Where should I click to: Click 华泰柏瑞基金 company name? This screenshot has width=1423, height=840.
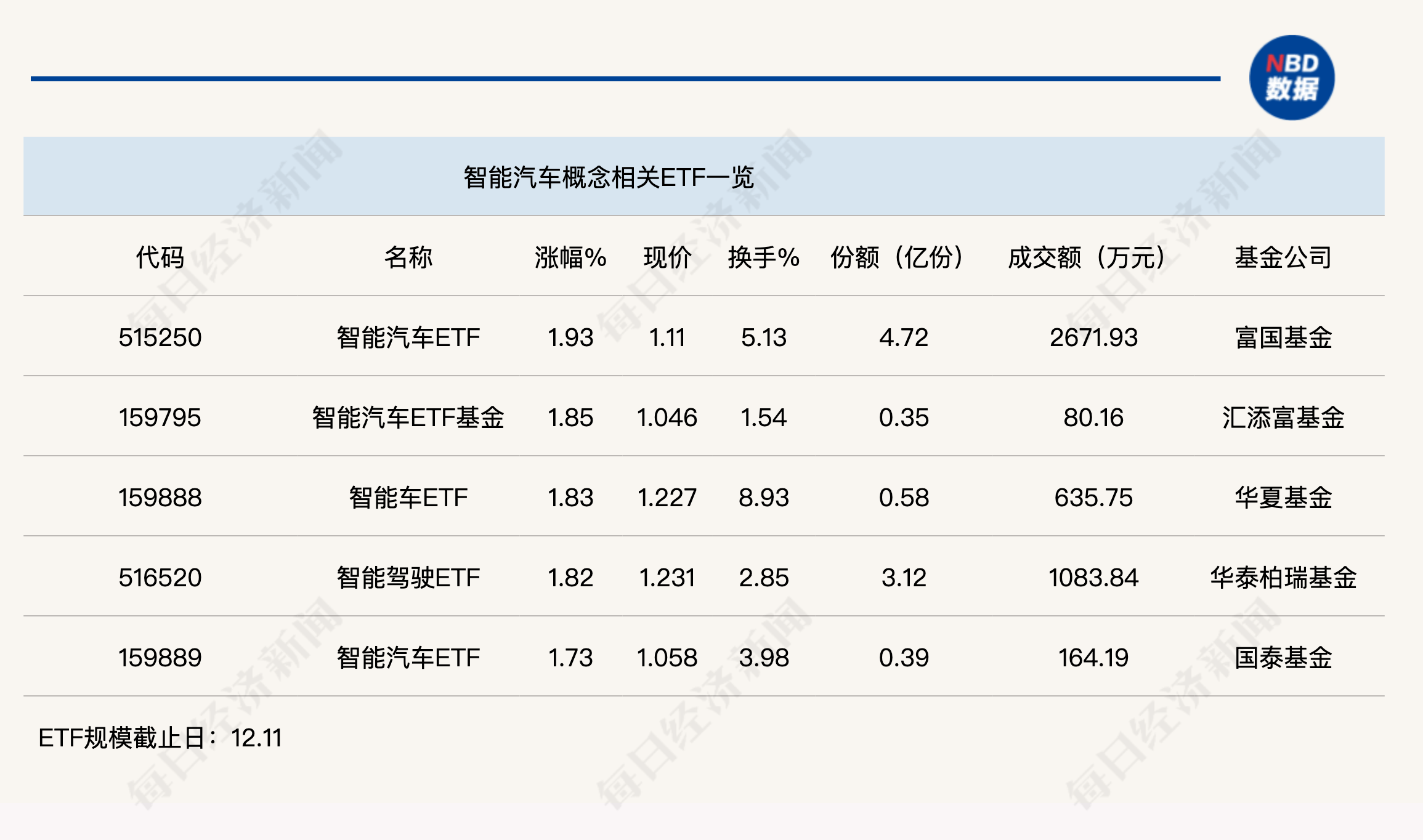1283,578
